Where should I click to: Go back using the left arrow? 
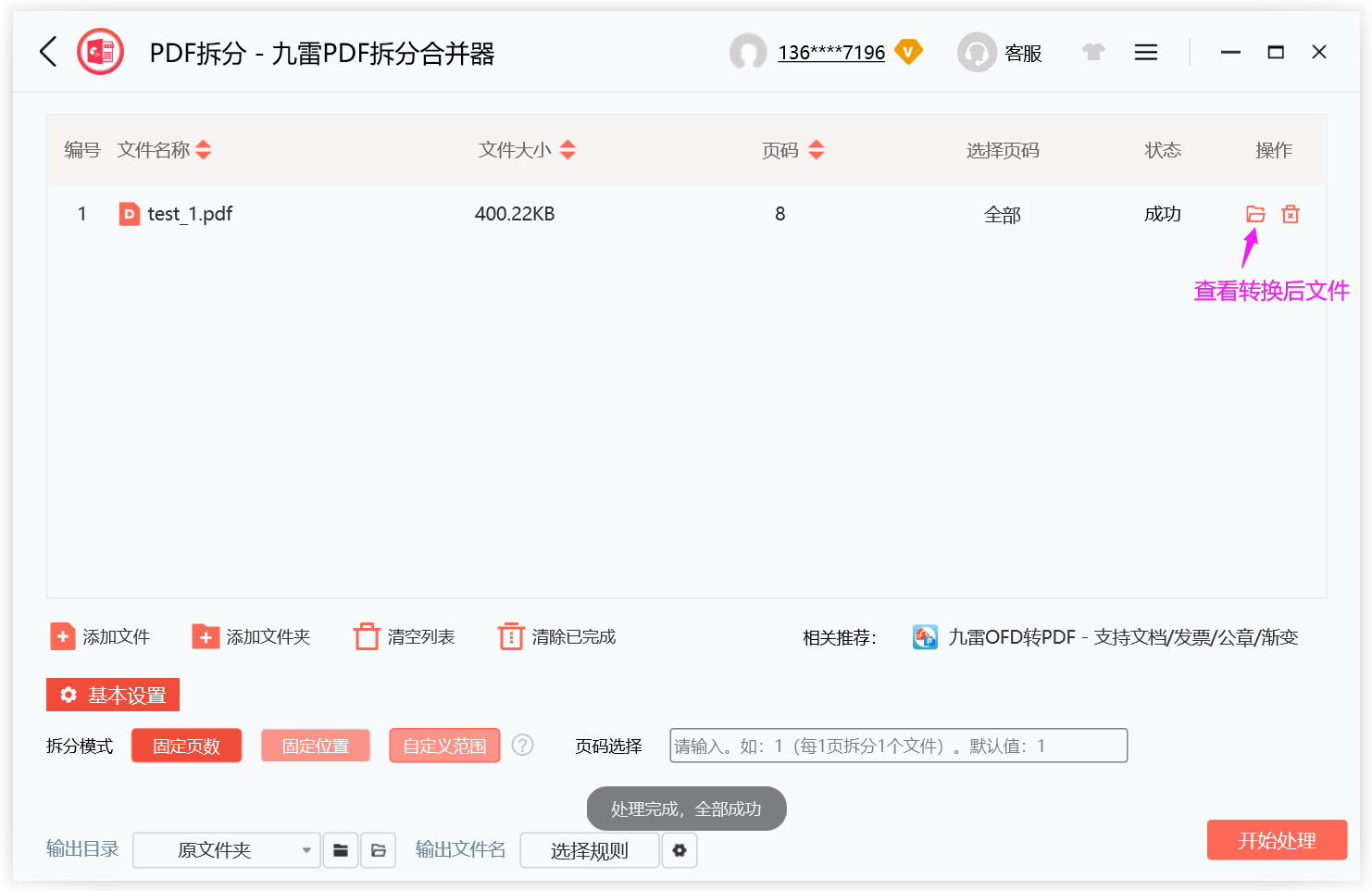coord(49,52)
